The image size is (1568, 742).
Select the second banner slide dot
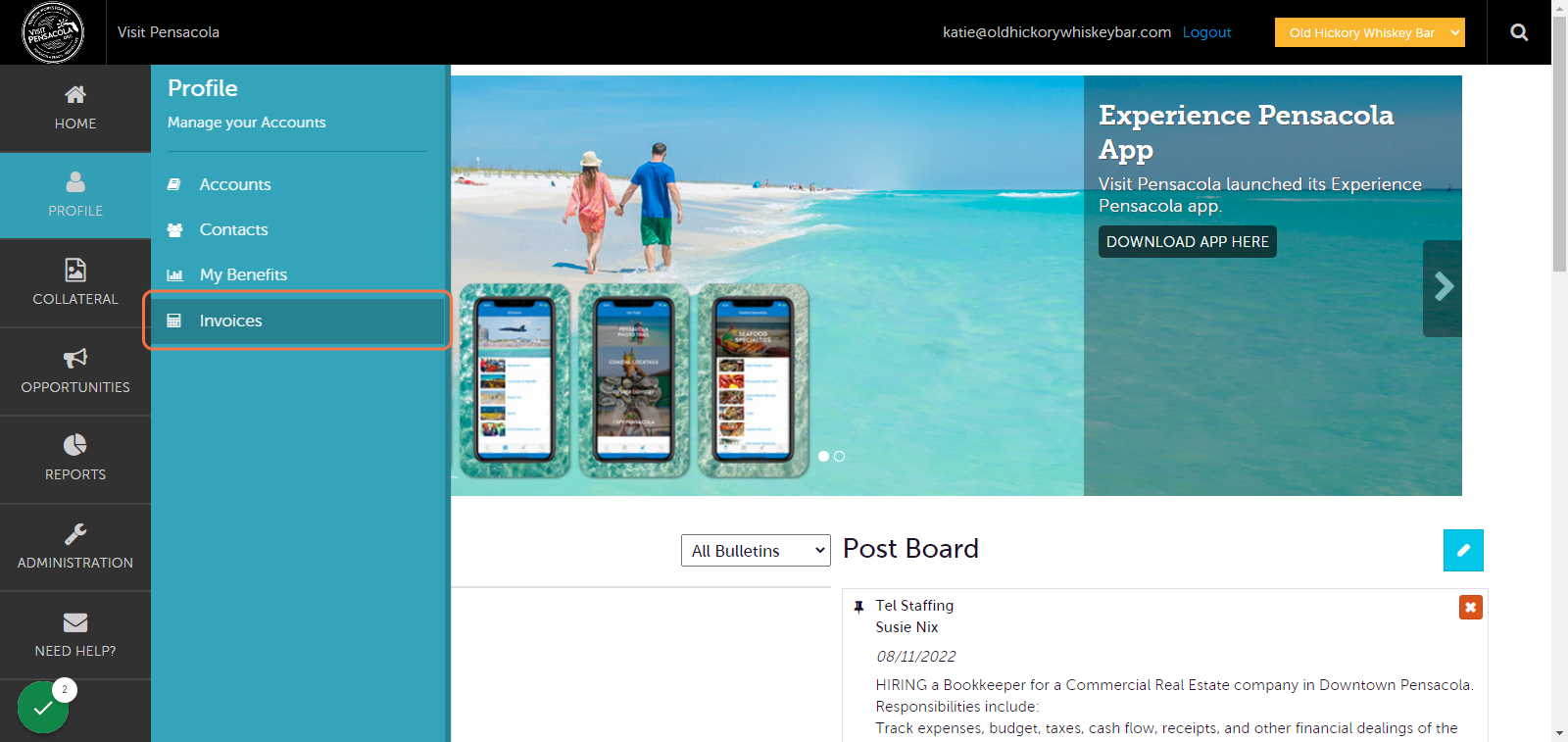(839, 456)
